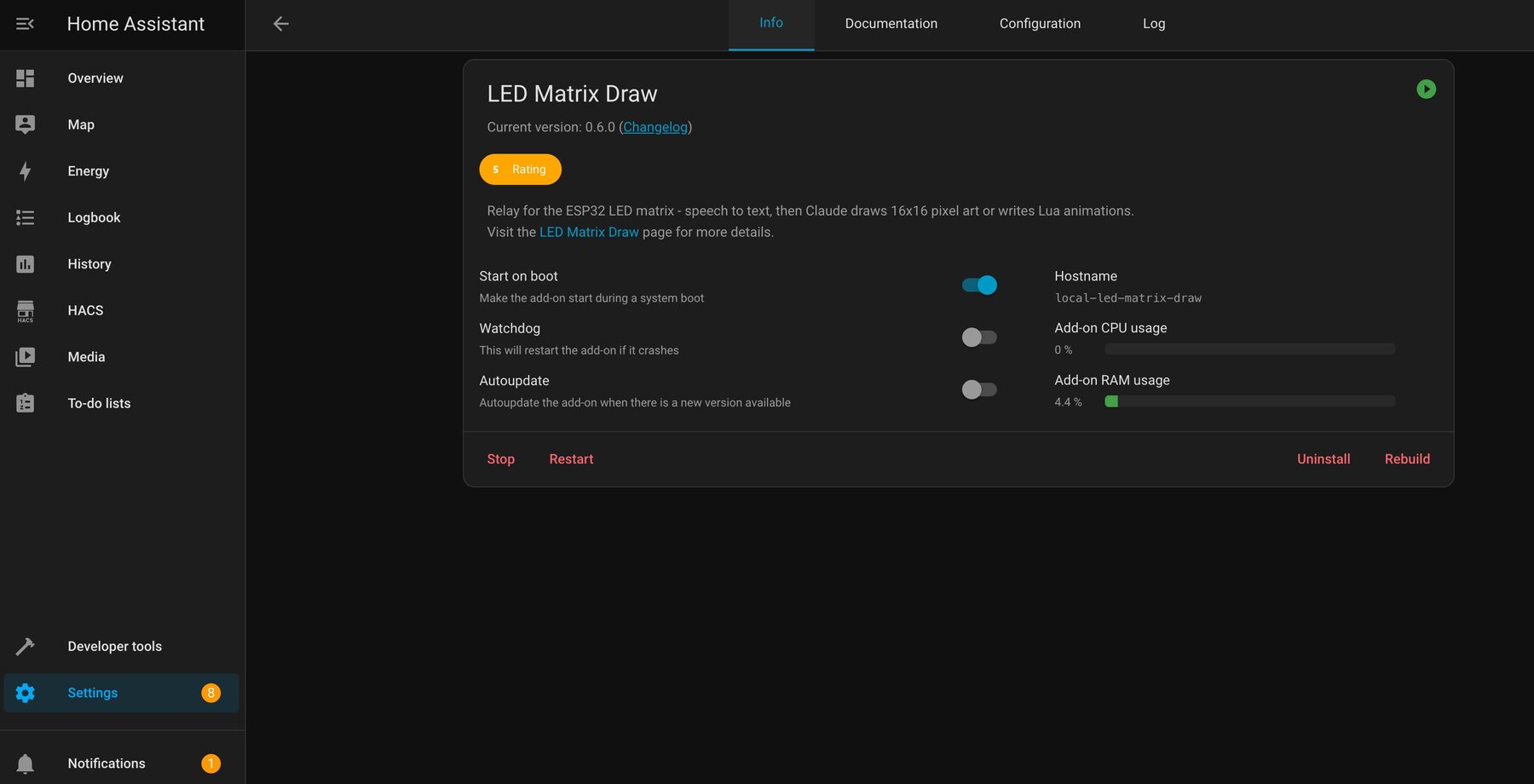
Task: Open the Log tab
Action: click(1154, 24)
